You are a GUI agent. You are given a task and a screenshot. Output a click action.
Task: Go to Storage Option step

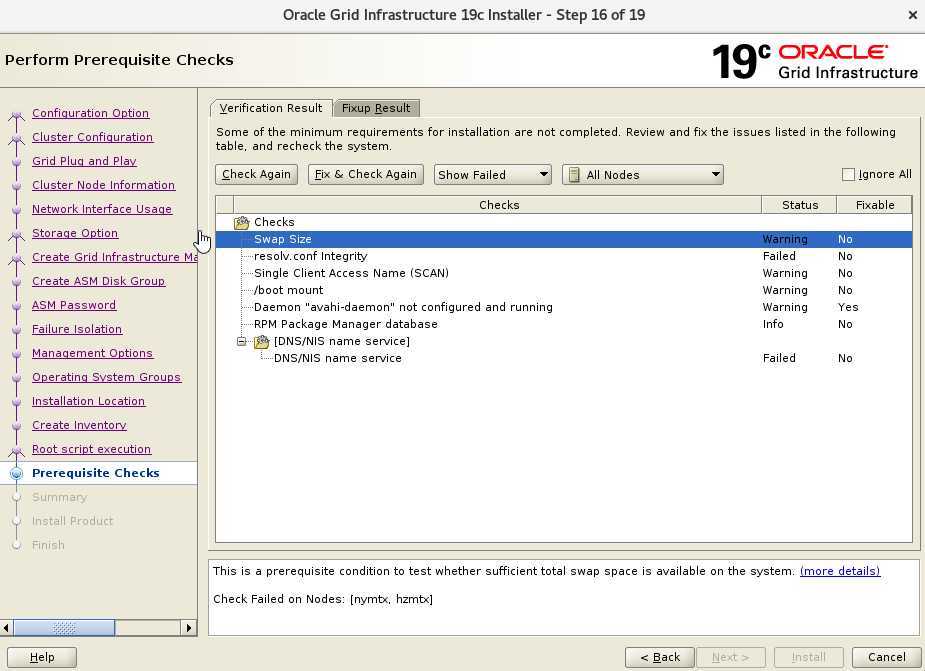pyautogui.click(x=75, y=233)
